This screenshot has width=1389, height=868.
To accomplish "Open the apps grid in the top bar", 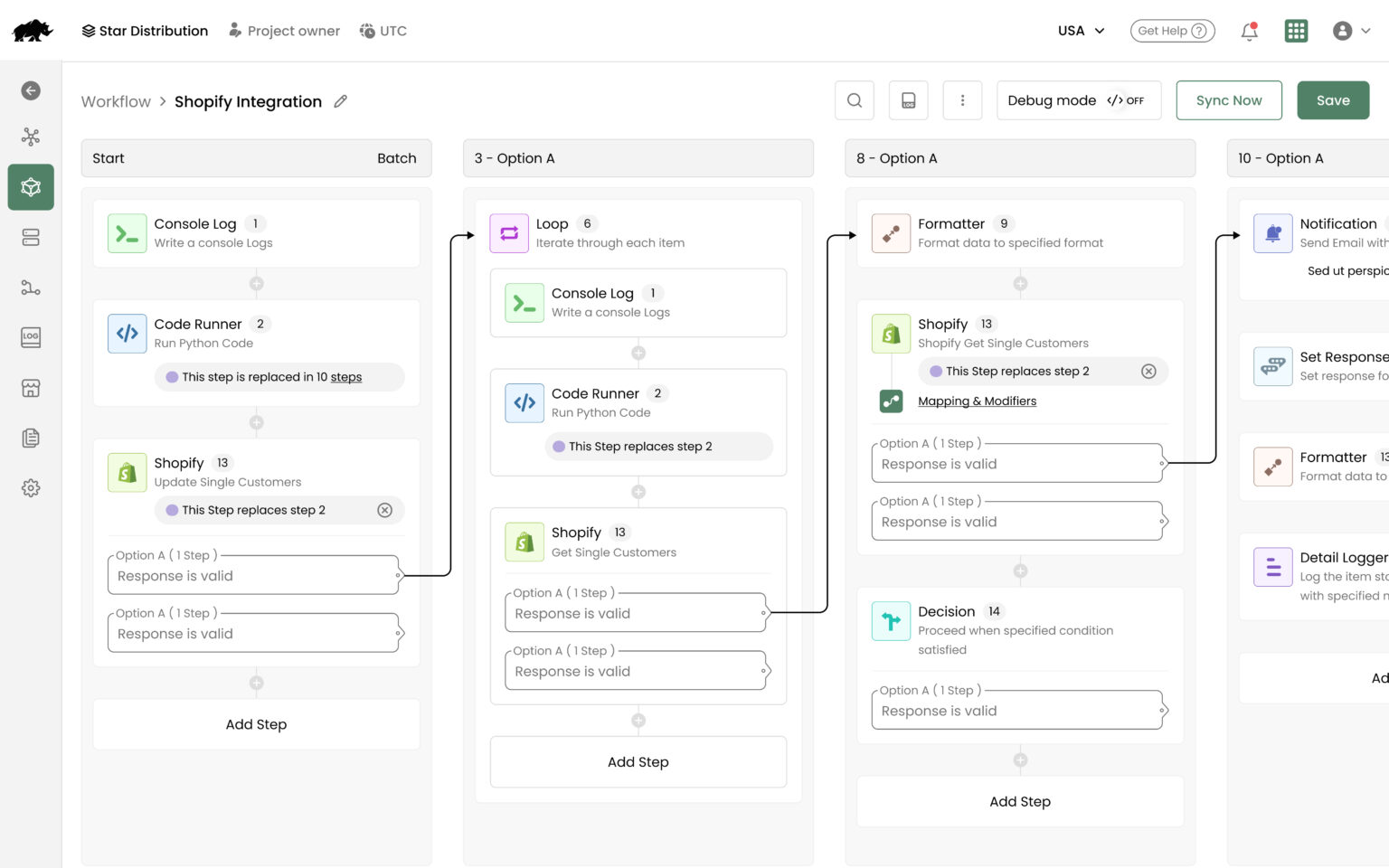I will tap(1296, 30).
